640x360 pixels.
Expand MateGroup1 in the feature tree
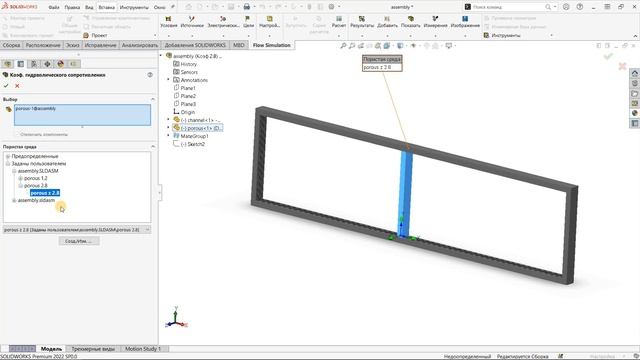tap(169, 136)
